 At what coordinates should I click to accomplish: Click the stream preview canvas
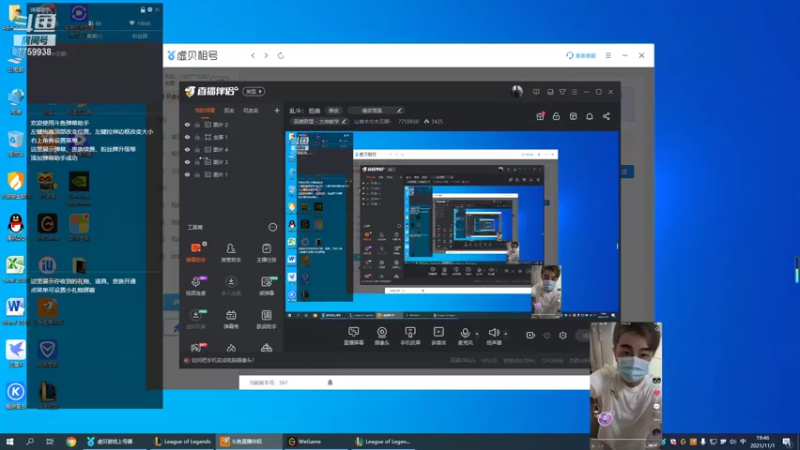[452, 226]
